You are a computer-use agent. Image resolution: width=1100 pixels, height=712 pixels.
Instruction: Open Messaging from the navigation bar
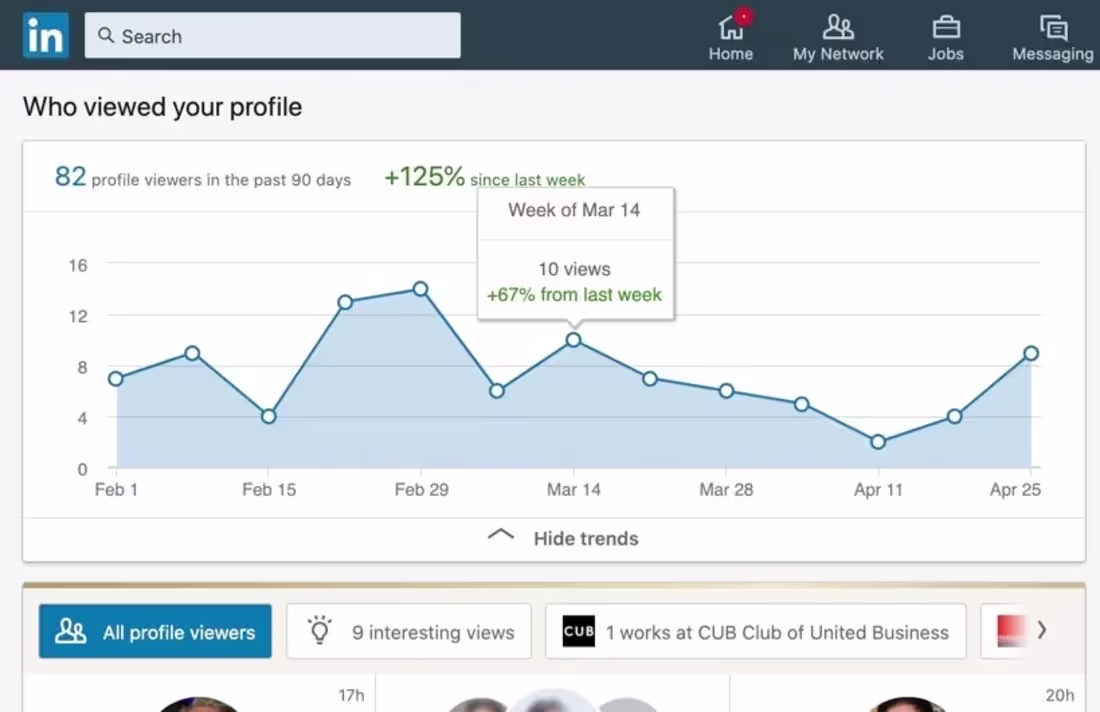click(1052, 30)
